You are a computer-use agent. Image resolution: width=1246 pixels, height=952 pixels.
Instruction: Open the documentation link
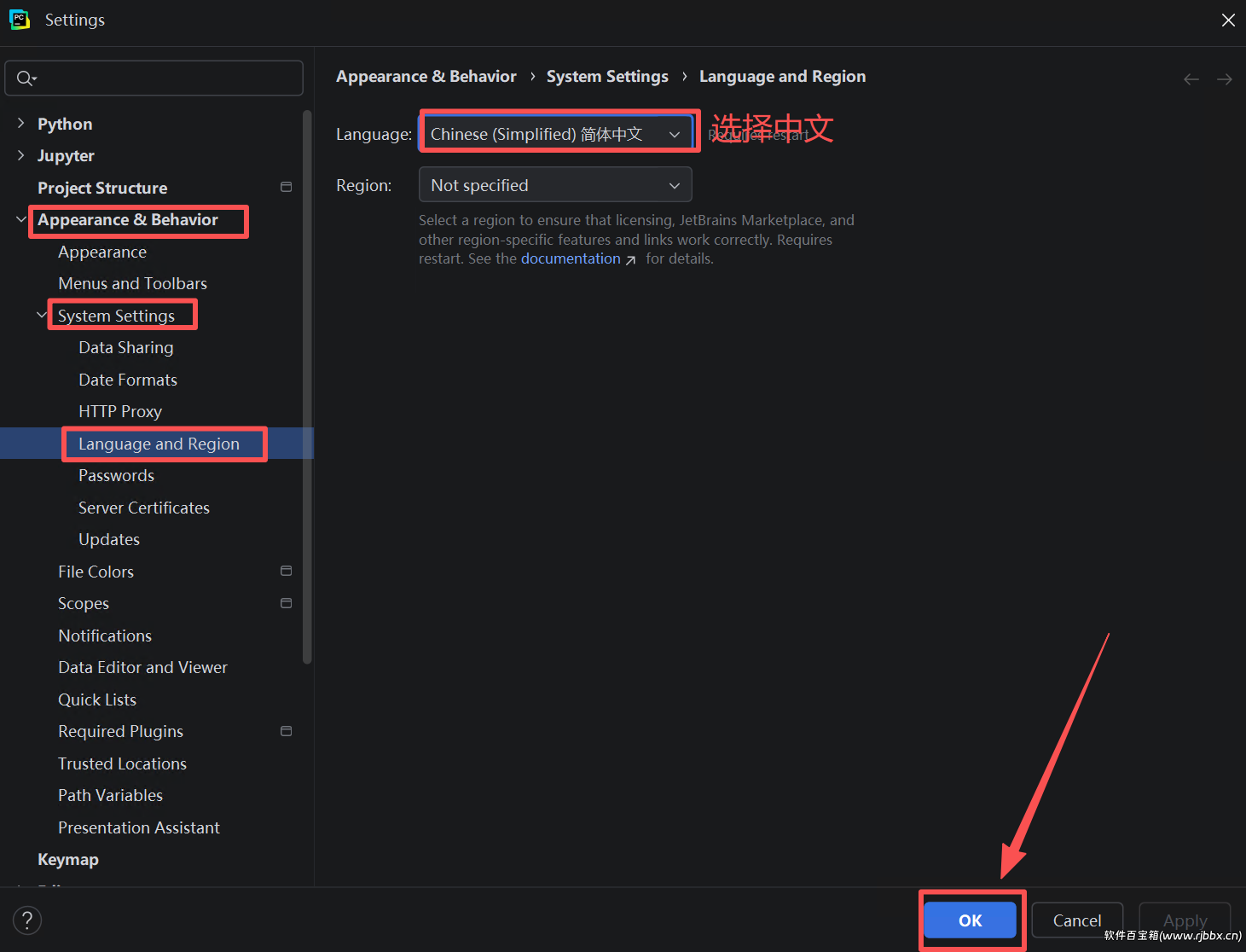pos(571,258)
